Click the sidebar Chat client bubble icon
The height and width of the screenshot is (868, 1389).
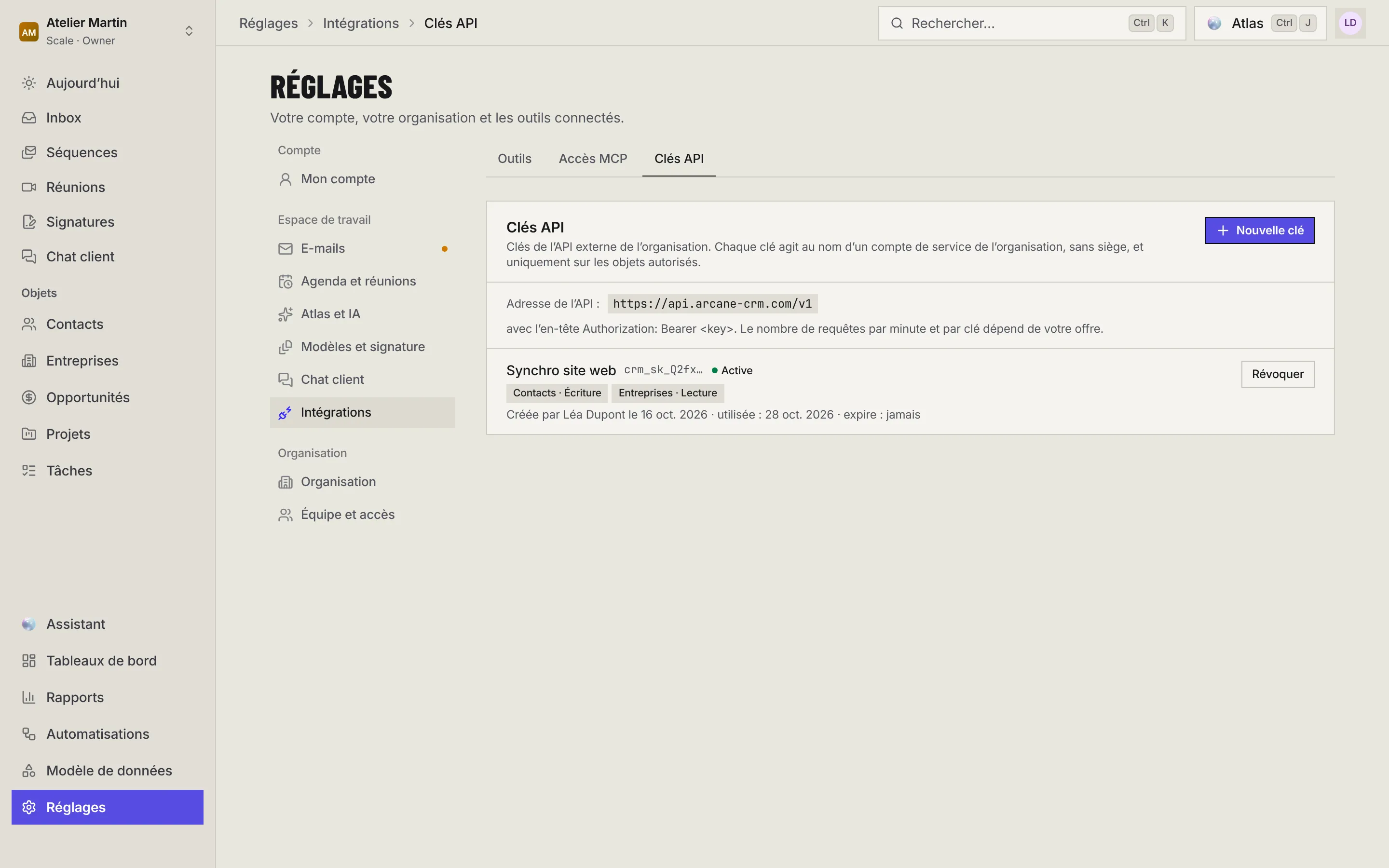pos(29,257)
